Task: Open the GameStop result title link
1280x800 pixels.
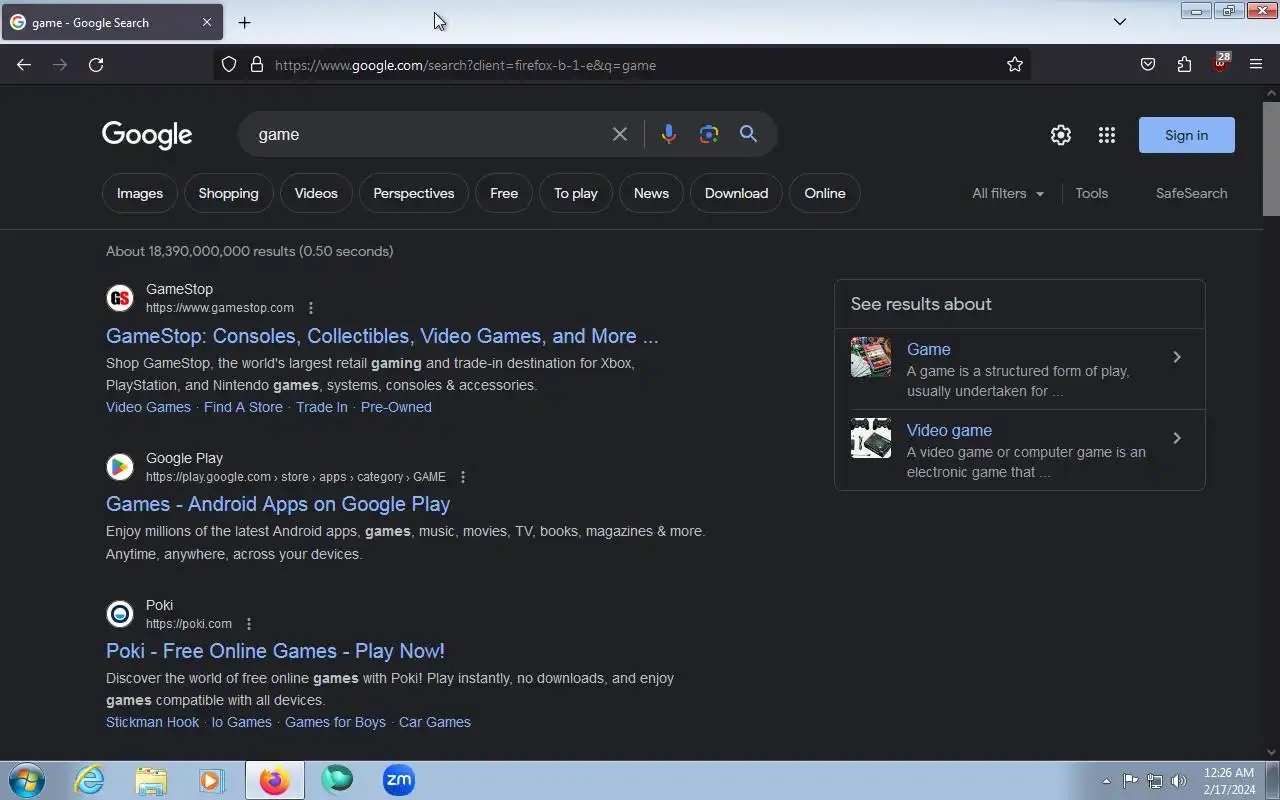Action: coord(382,336)
